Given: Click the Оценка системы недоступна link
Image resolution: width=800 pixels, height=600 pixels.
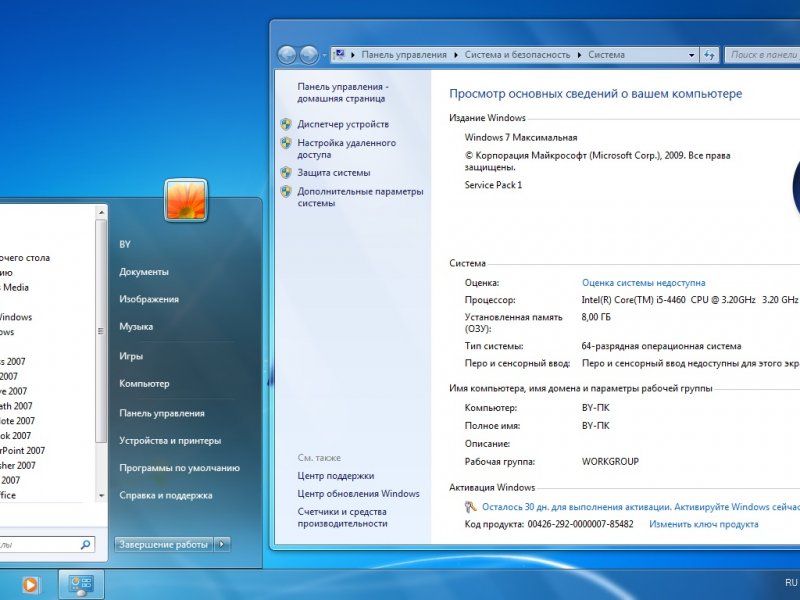Looking at the screenshot, I should [644, 283].
